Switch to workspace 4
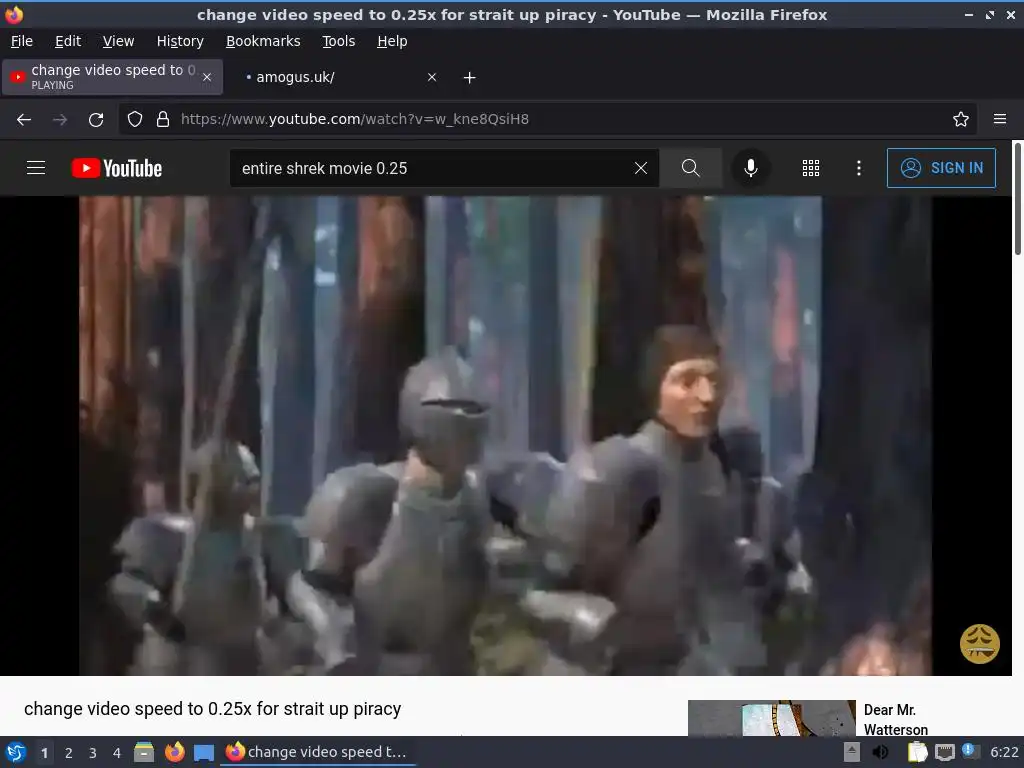 pos(116,753)
